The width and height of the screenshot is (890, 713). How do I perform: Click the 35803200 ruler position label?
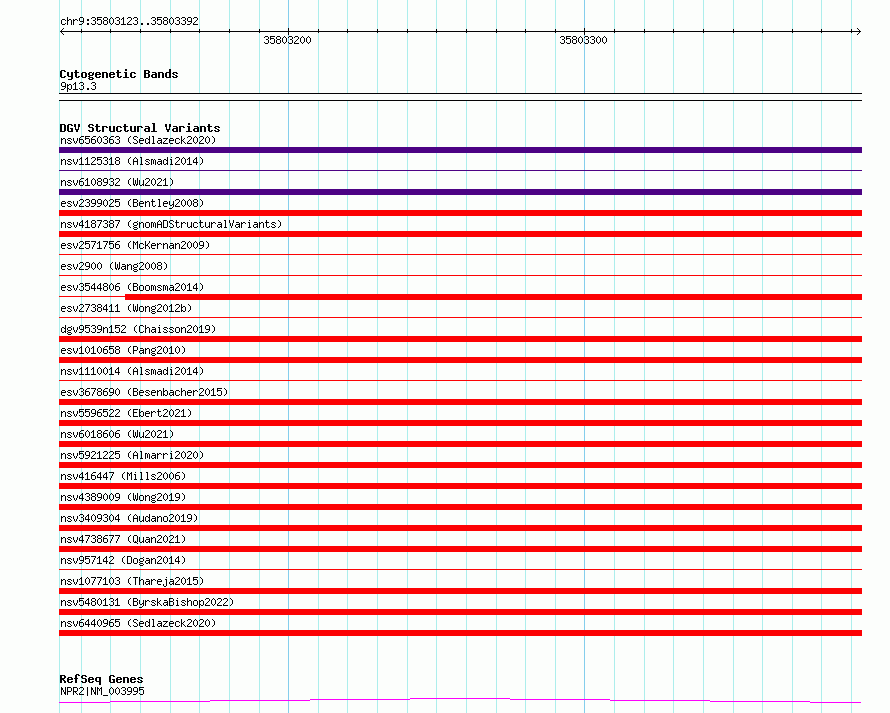287,40
